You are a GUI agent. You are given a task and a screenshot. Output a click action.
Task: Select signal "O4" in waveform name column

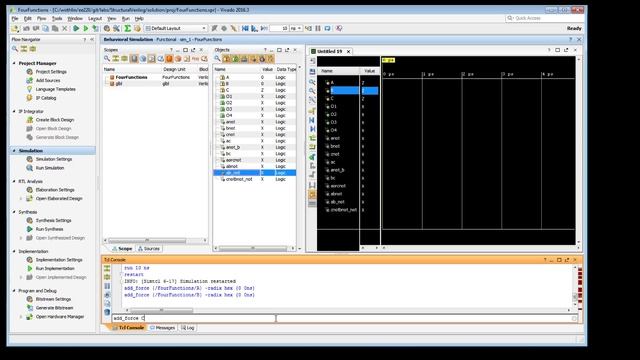333,130
